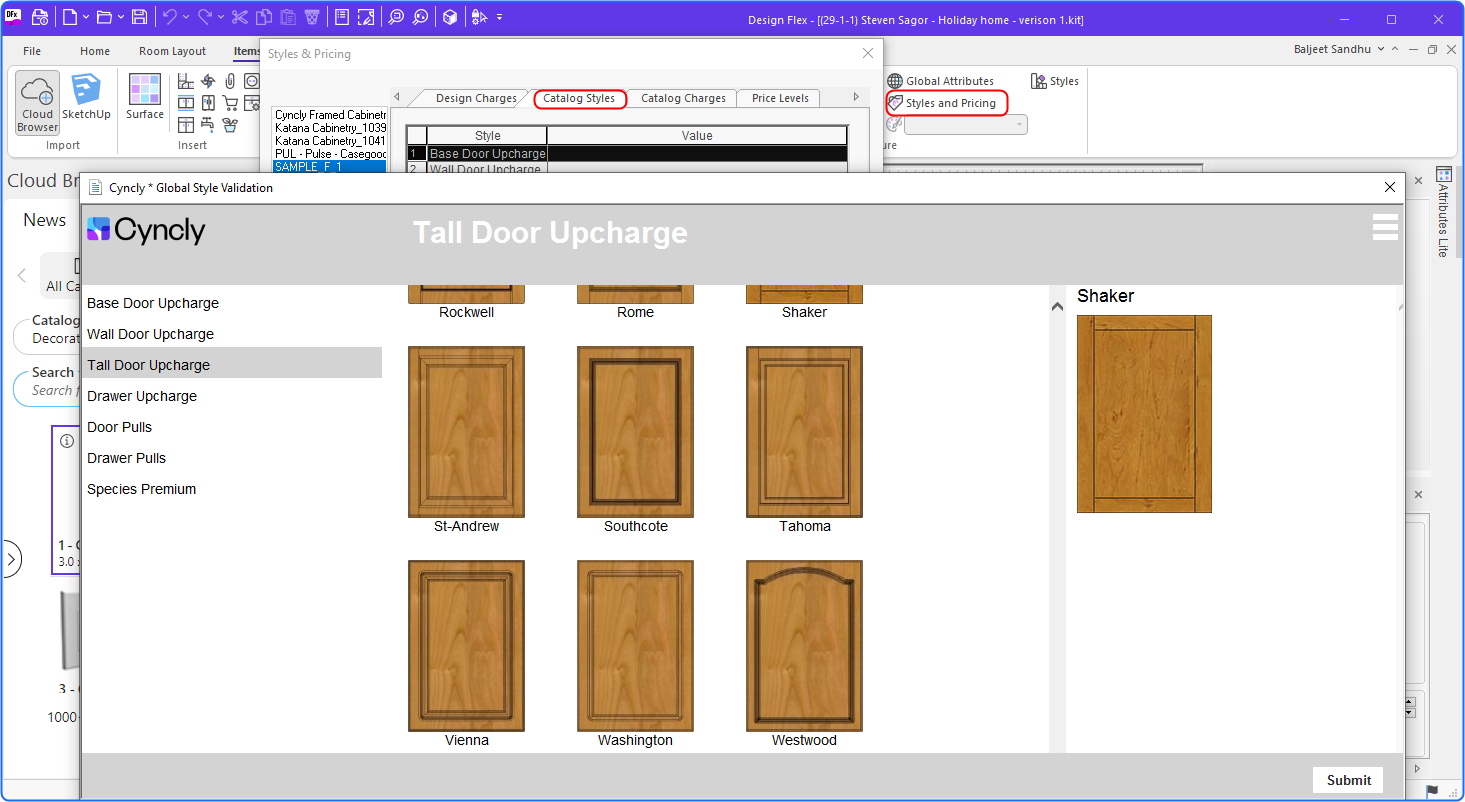Select Cyncly Framed Cabinetry catalog entry
This screenshot has height=802, width=1465.
click(330, 115)
